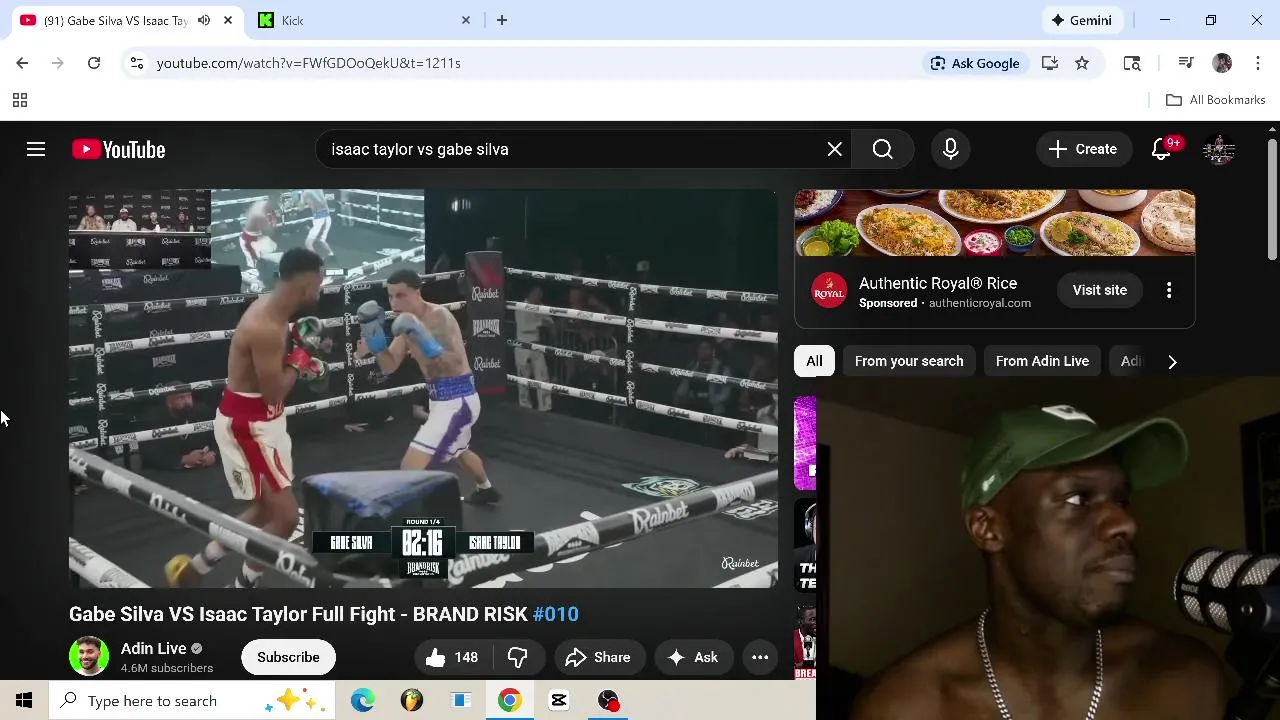Open the Windows Start menu
Viewport: 1280px width, 720px height.
tap(24, 701)
